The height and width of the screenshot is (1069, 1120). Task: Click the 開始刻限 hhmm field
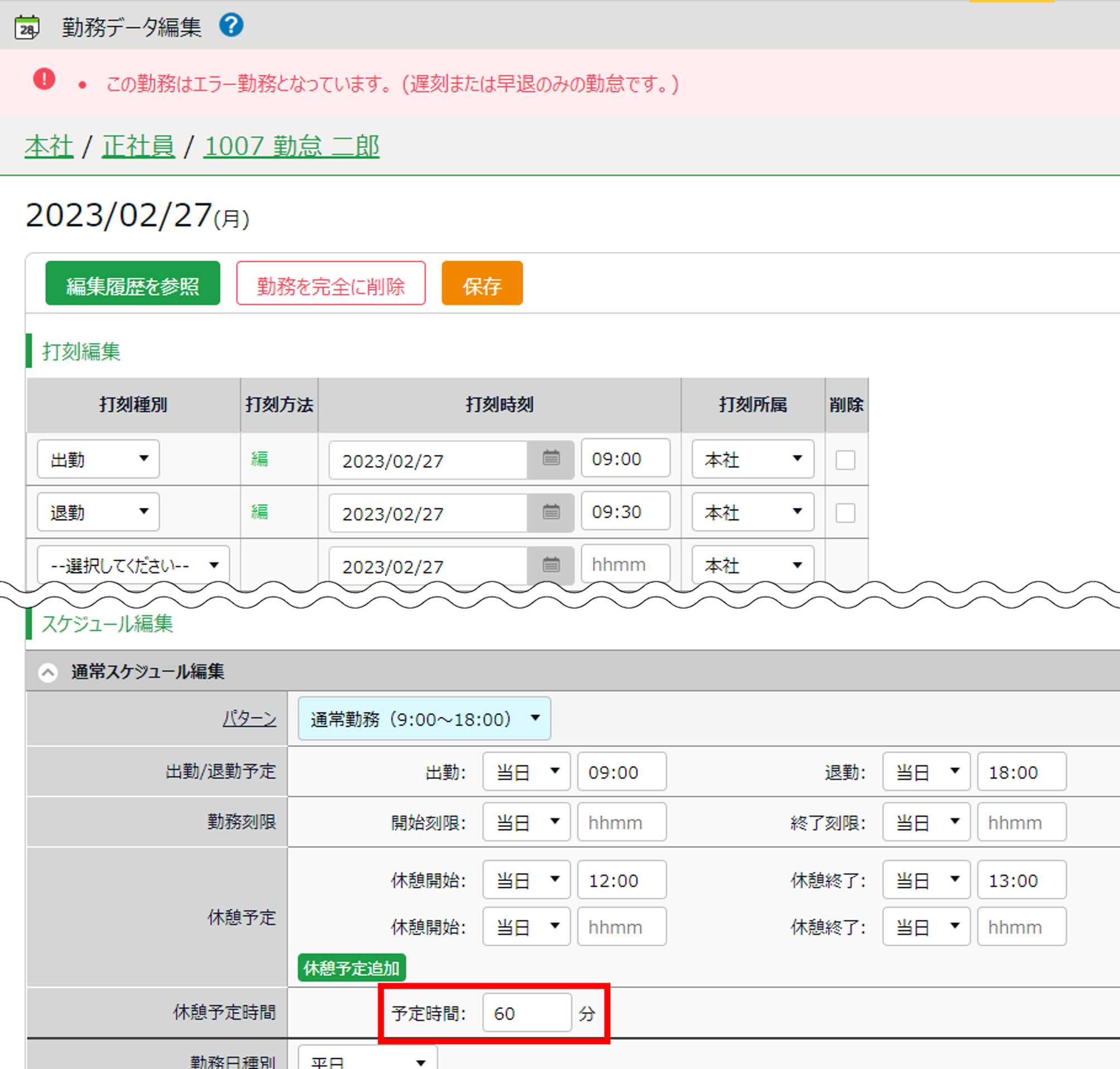point(621,822)
